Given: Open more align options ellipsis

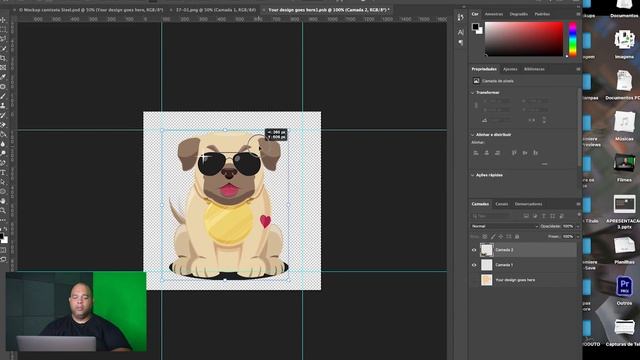Looking at the screenshot, I should [x=544, y=164].
